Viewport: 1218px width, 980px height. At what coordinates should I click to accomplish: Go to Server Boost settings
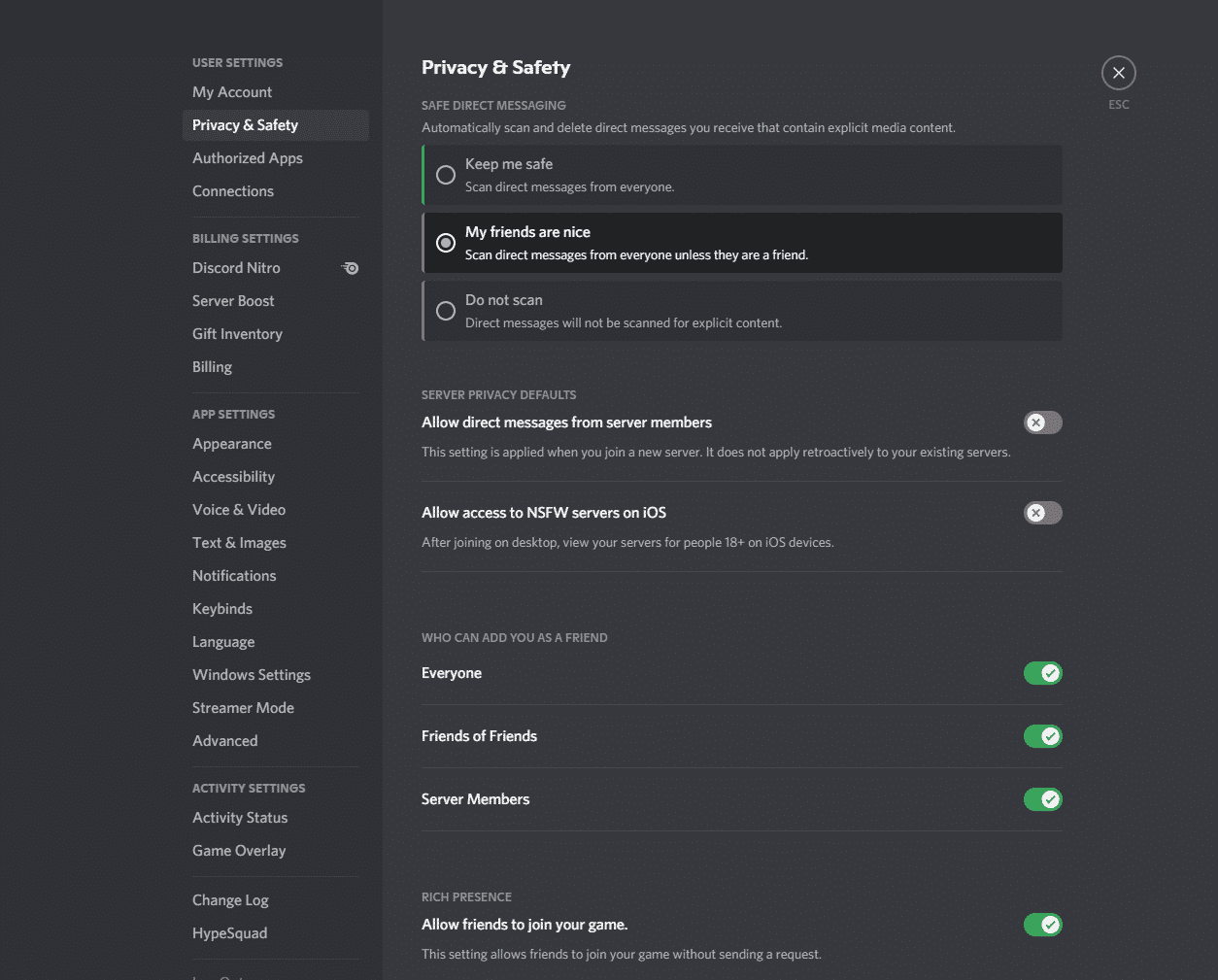click(x=276, y=301)
